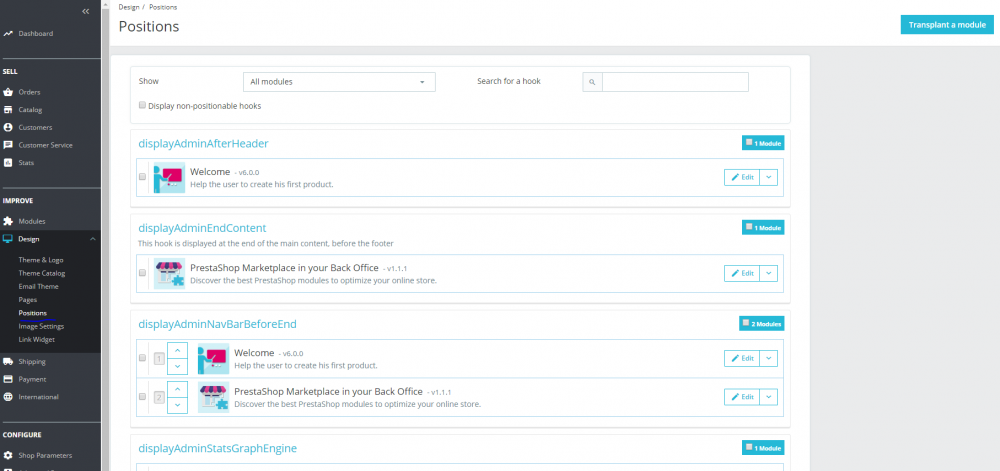1000x471 pixels.
Task: Open the displayAdminNavBarBeforeEnd hook link
Action: pos(217,324)
